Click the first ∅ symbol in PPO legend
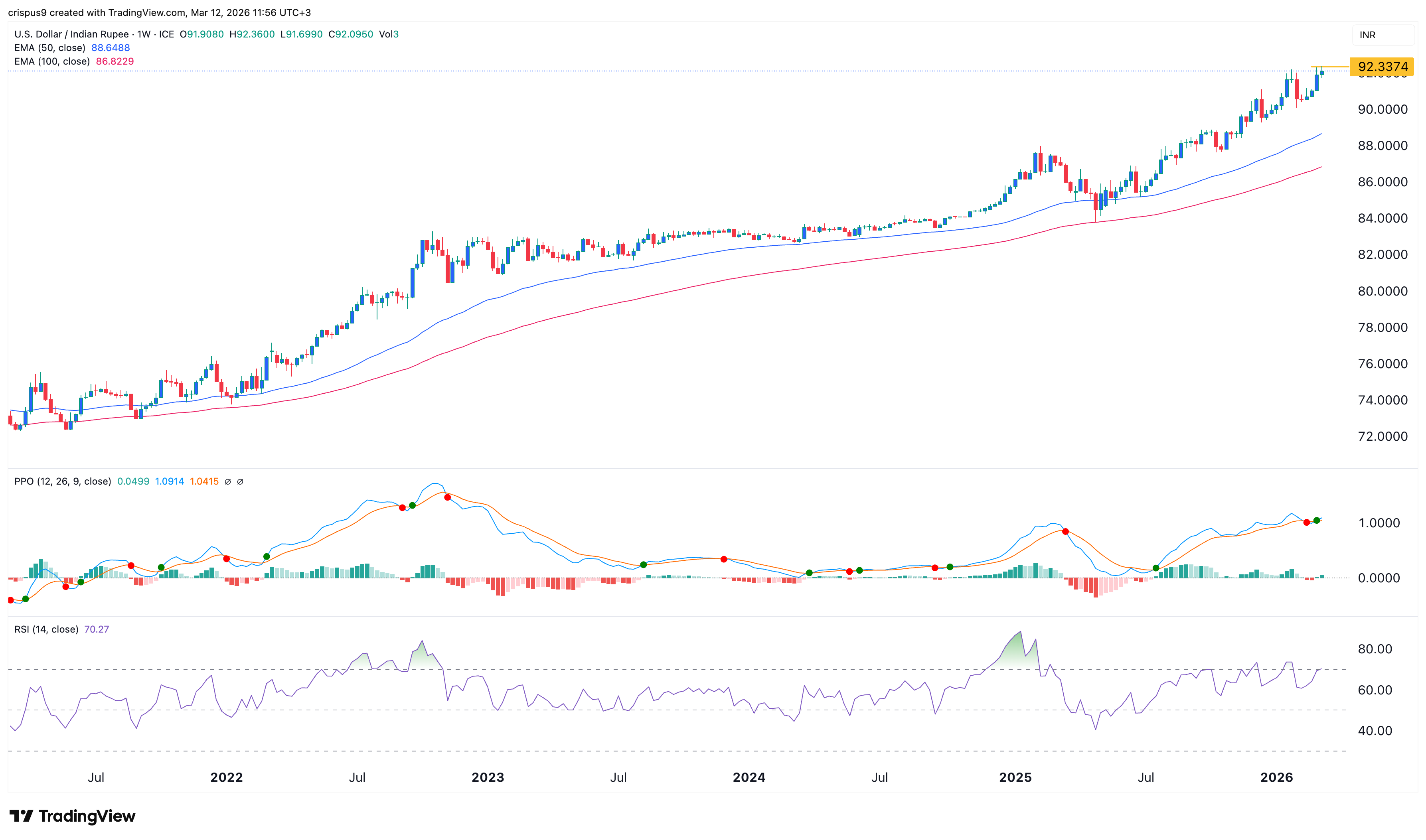Image resolution: width=1426 pixels, height=840 pixels. coord(227,482)
